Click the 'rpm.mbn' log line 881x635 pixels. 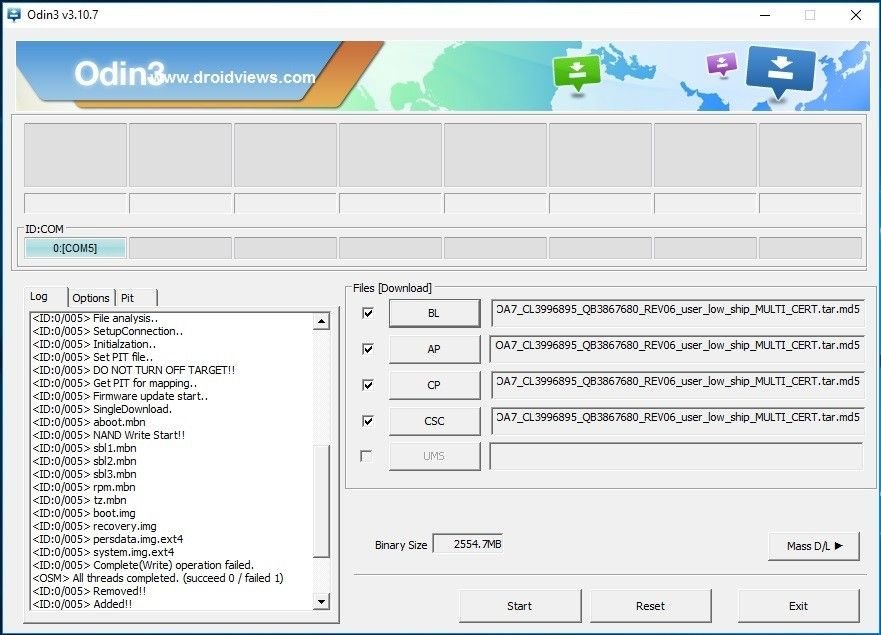point(84,487)
